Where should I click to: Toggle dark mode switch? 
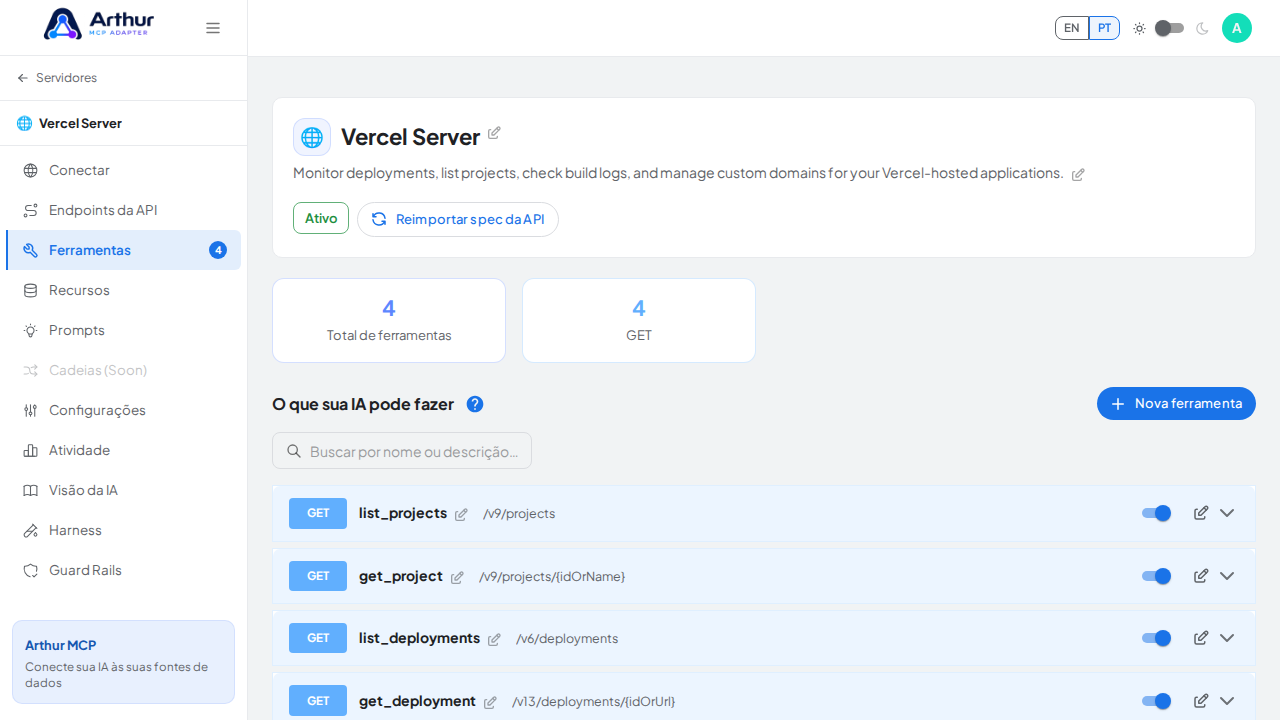tap(1169, 28)
